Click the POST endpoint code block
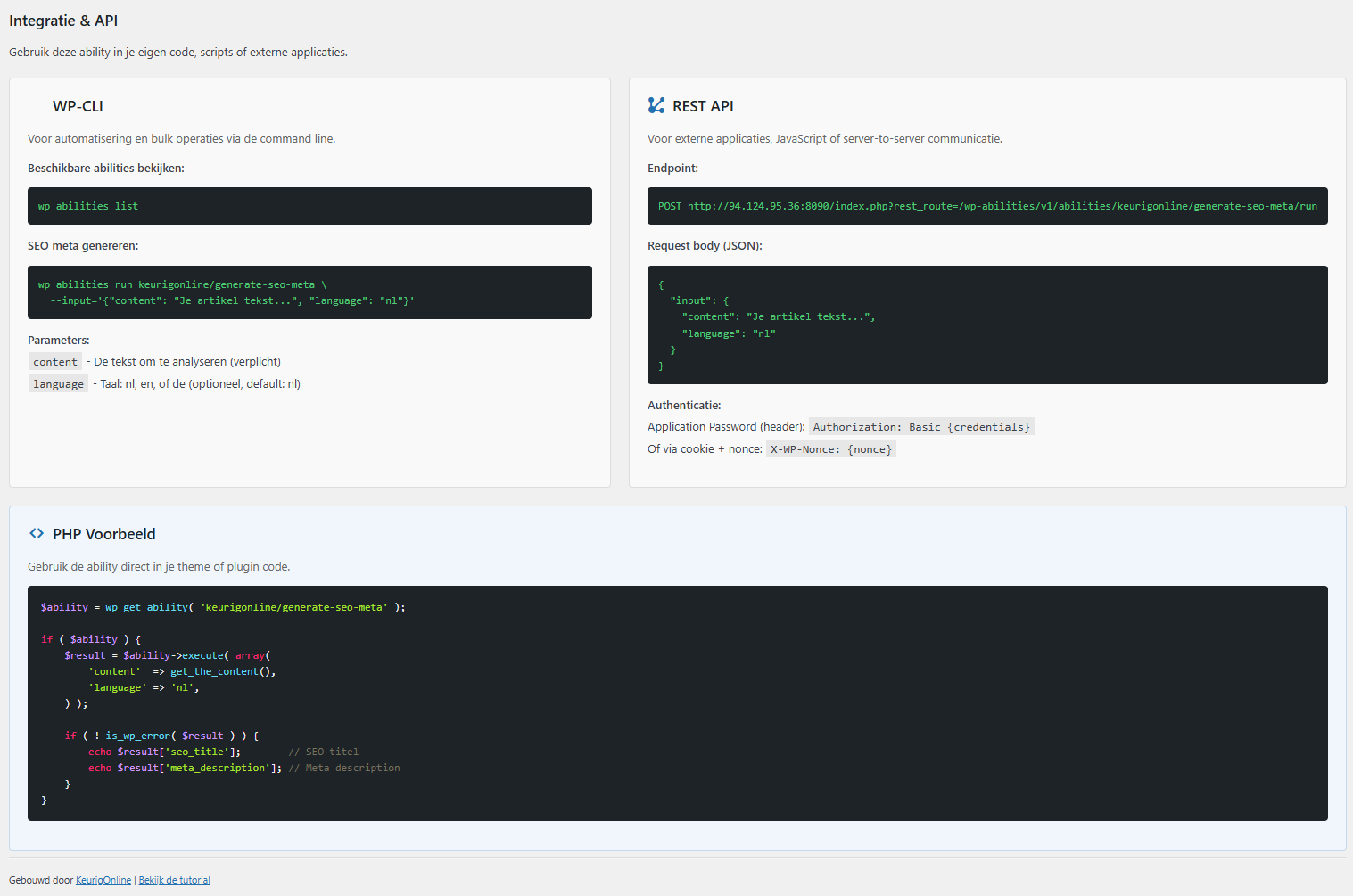Image resolution: width=1353 pixels, height=896 pixels. point(987,206)
